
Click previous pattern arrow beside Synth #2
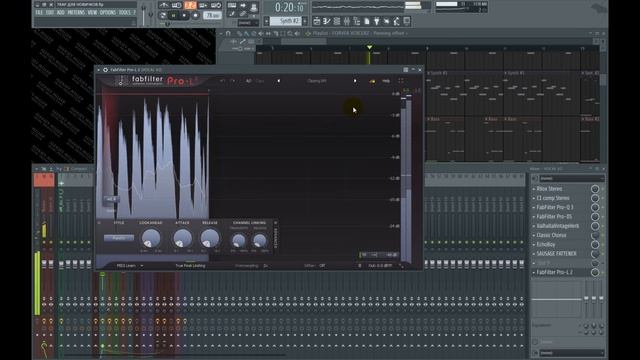click(267, 21)
